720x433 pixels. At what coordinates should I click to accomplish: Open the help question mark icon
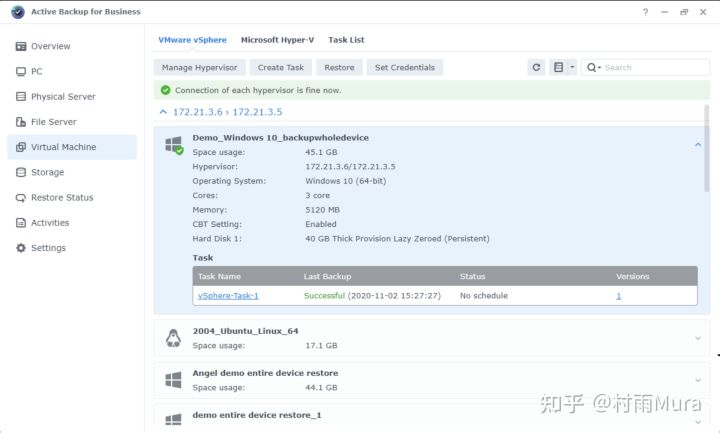click(x=645, y=12)
